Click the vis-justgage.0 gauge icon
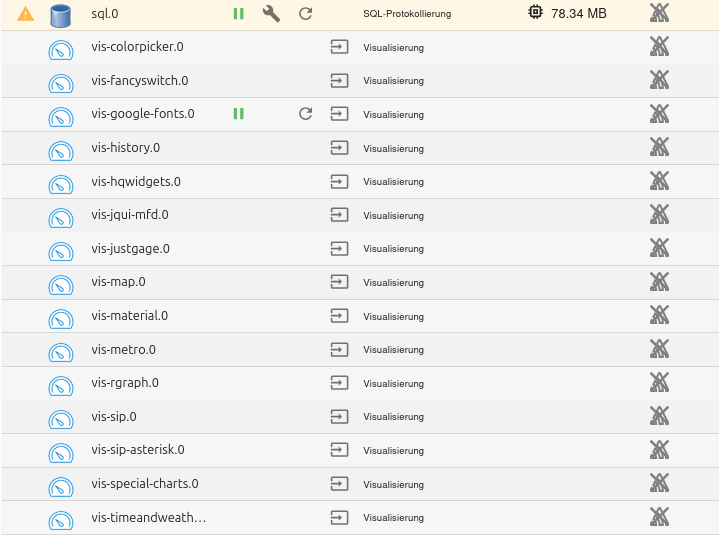The width and height of the screenshot is (719, 535). (x=61, y=249)
